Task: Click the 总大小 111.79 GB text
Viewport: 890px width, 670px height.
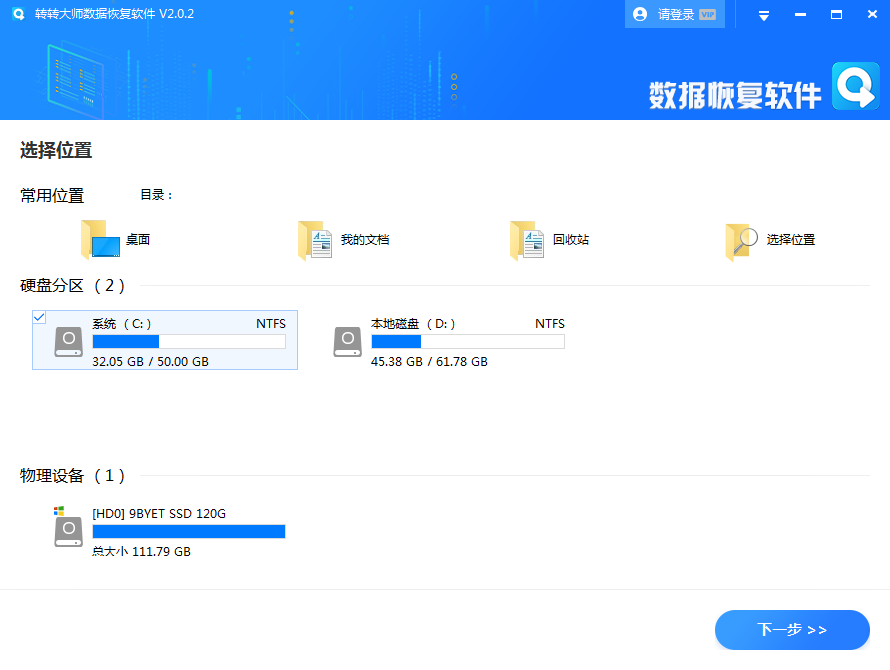Action: [x=141, y=551]
